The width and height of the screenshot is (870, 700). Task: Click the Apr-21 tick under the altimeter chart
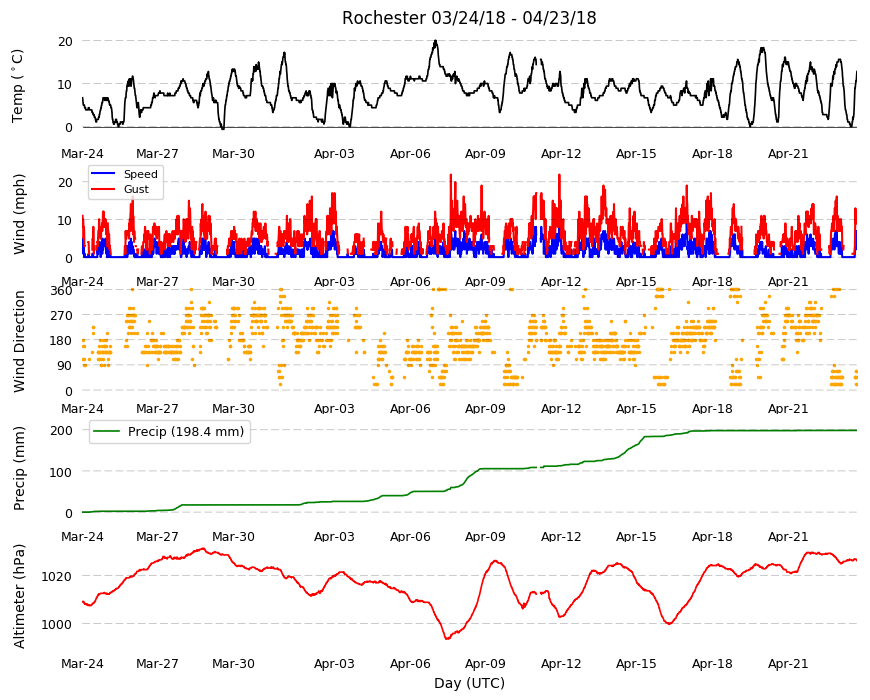point(787,663)
